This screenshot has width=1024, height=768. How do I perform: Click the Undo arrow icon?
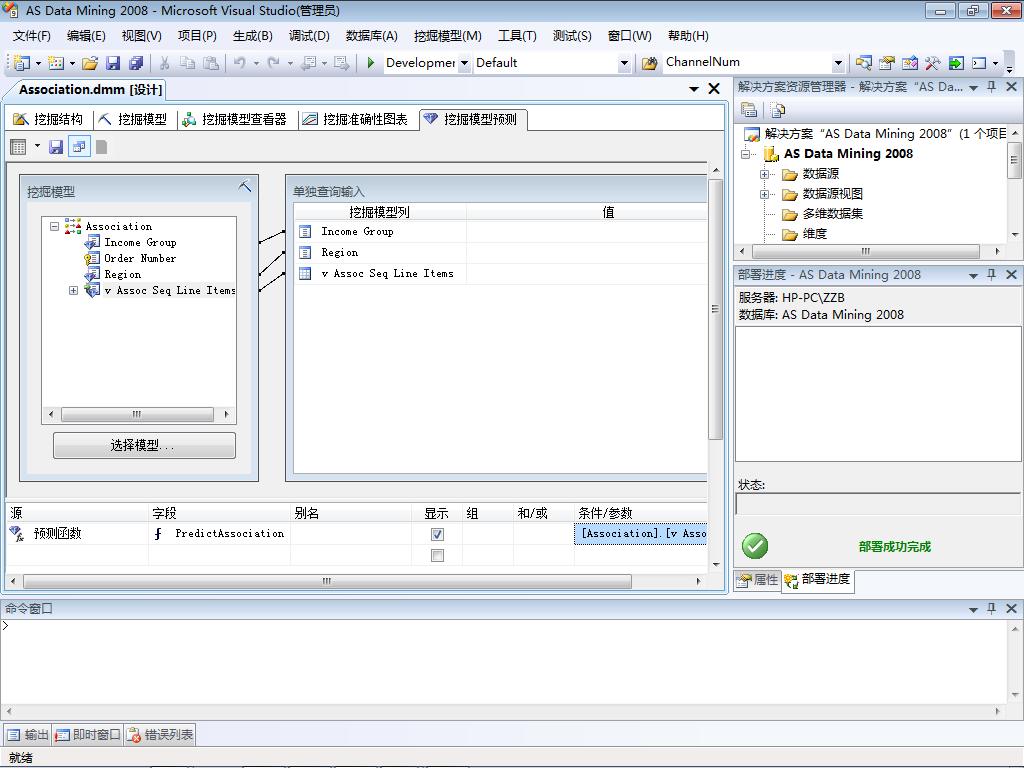pos(240,63)
